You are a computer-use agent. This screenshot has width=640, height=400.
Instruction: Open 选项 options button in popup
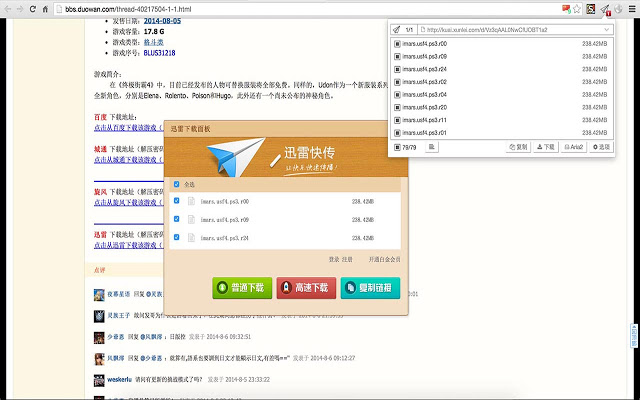click(602, 147)
